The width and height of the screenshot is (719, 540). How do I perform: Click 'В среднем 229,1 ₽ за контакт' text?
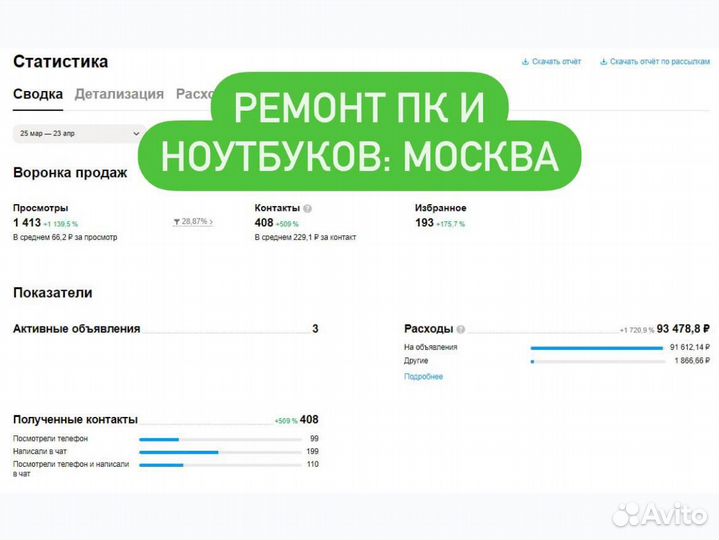pyautogui.click(x=305, y=237)
